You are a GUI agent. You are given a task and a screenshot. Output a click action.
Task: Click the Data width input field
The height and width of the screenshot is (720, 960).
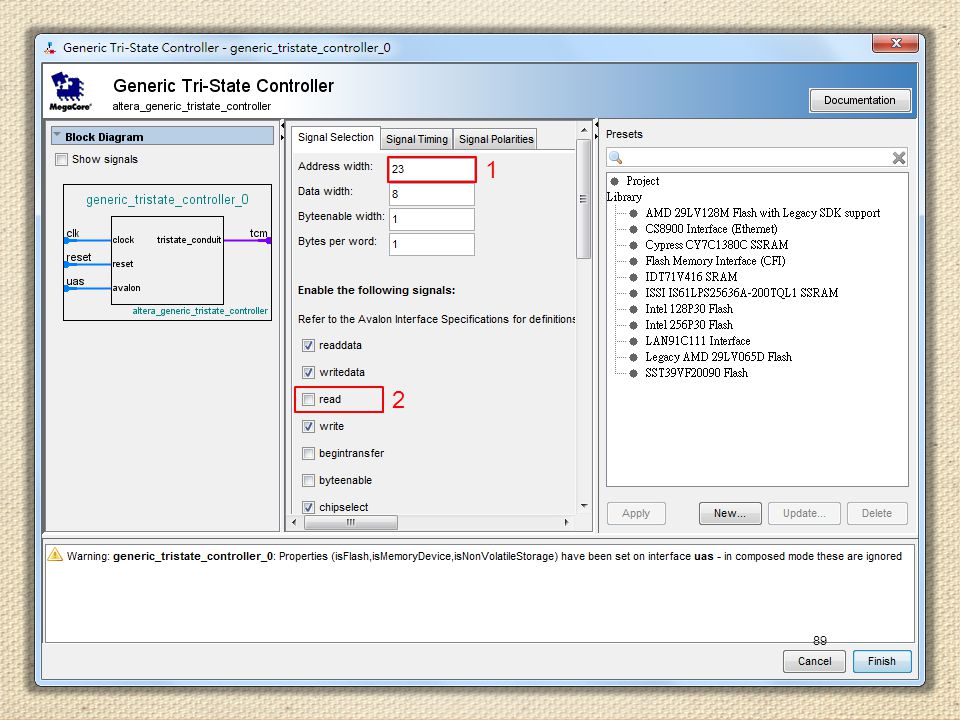point(432,194)
